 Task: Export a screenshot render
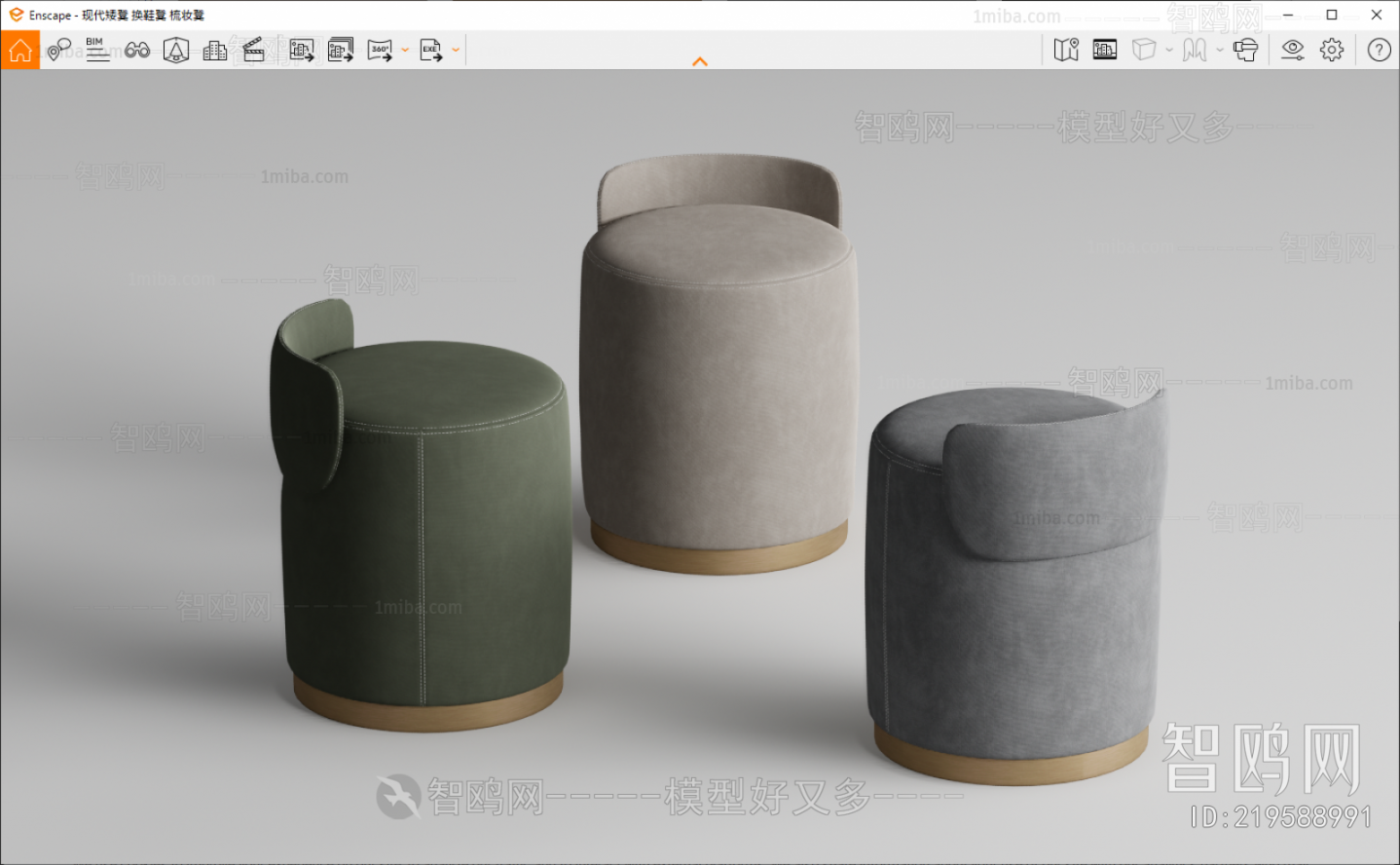[x=302, y=50]
